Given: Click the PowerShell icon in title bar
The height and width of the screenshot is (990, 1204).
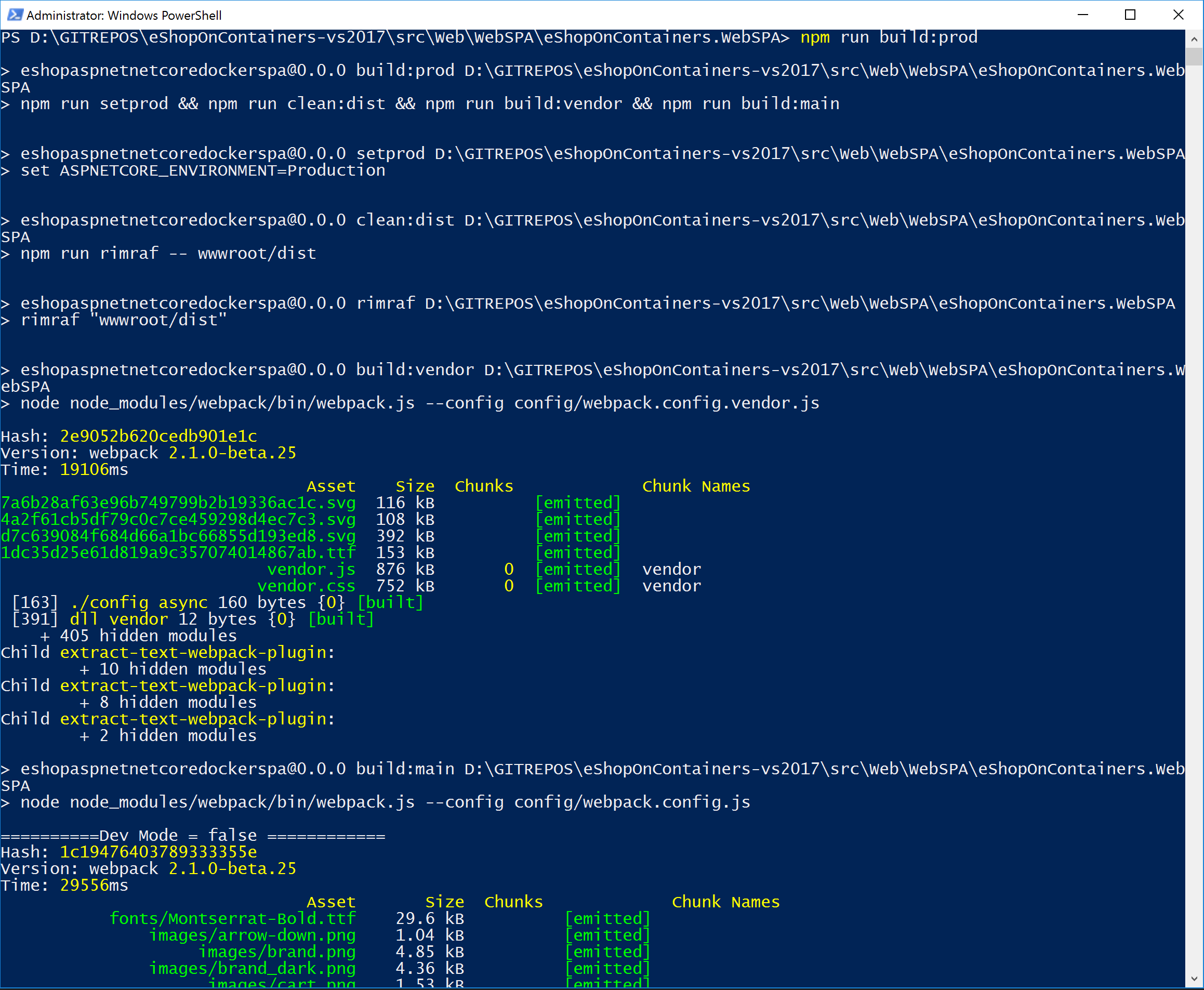Looking at the screenshot, I should point(15,15).
